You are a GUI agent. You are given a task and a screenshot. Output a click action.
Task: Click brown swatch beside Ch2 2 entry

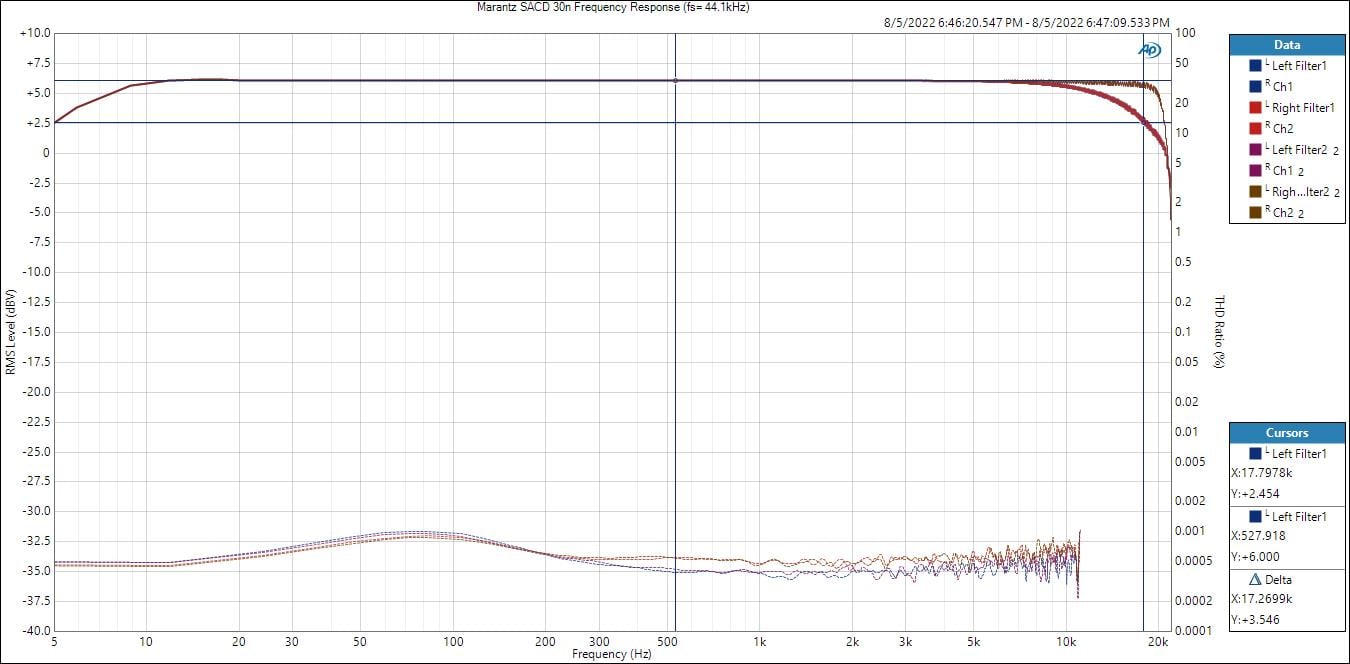tap(1255, 213)
